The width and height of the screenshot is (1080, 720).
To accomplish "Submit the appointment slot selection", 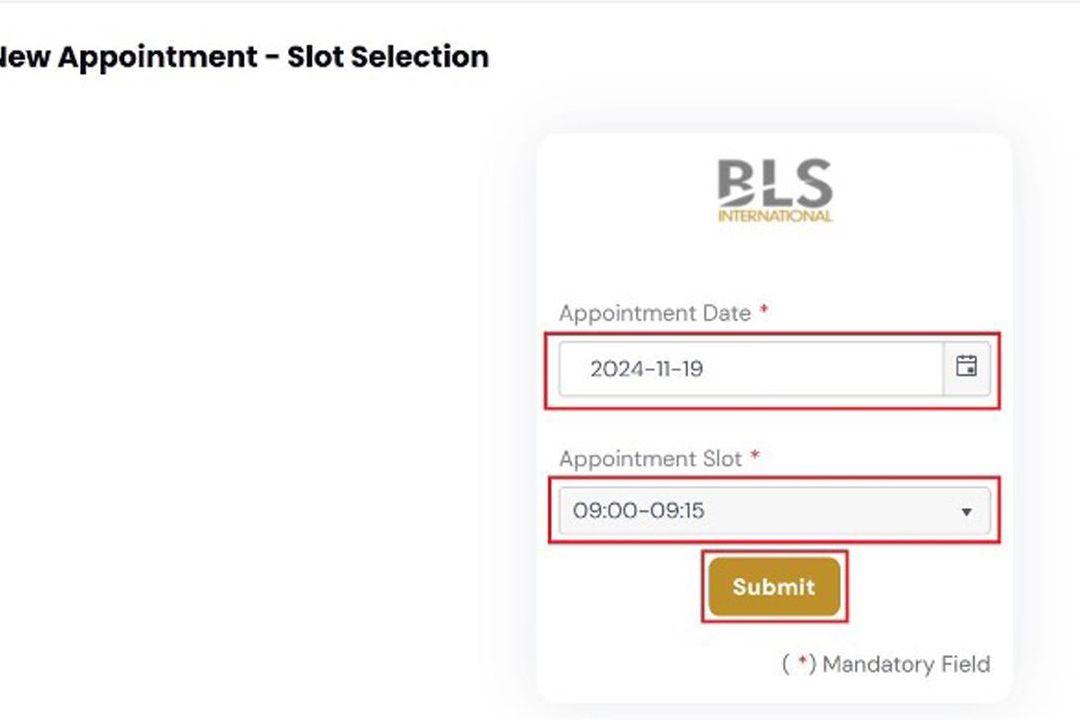I will coord(774,586).
